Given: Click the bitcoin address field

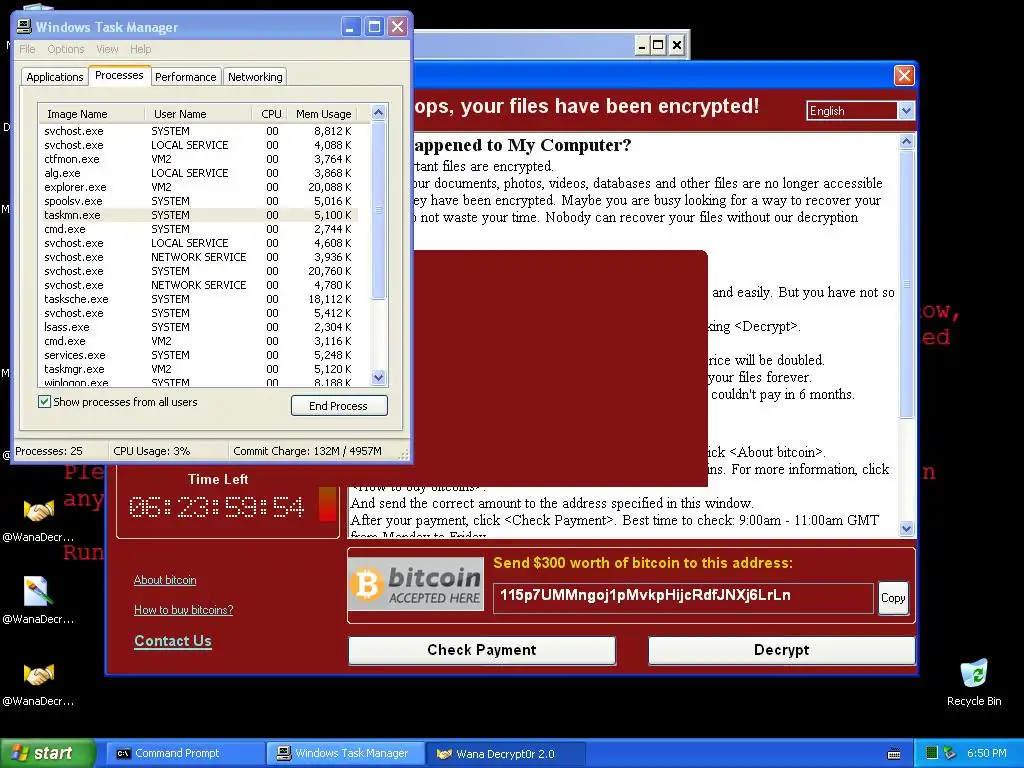Looking at the screenshot, I should [x=683, y=598].
